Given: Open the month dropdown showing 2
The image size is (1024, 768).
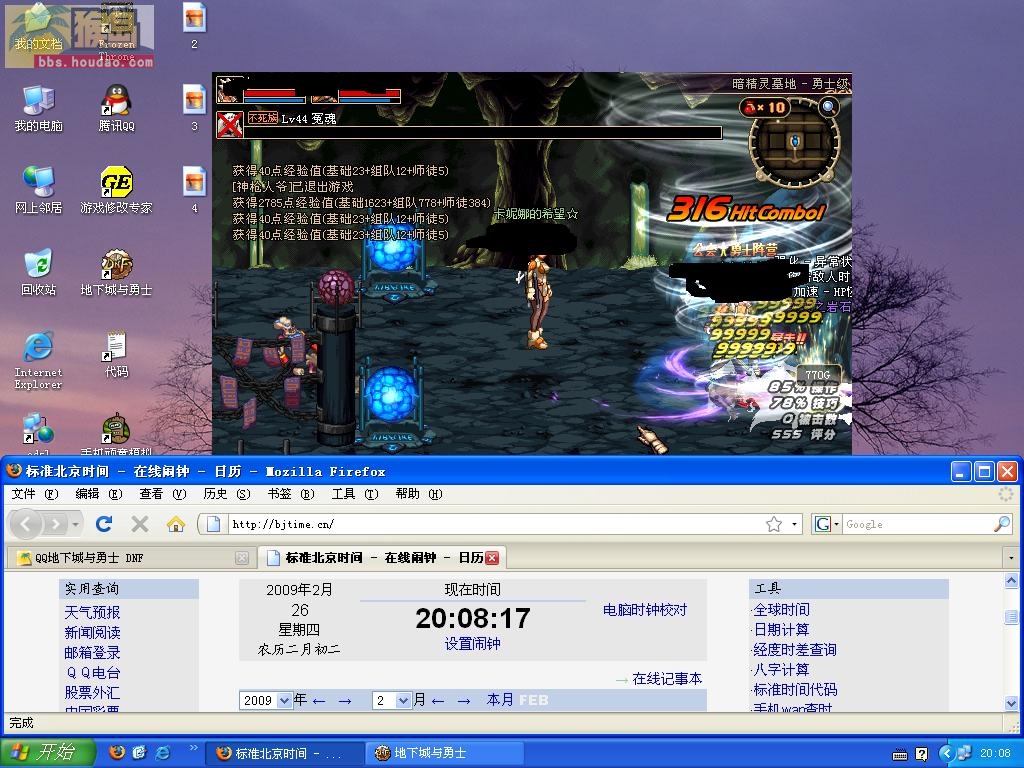Looking at the screenshot, I should [x=404, y=700].
